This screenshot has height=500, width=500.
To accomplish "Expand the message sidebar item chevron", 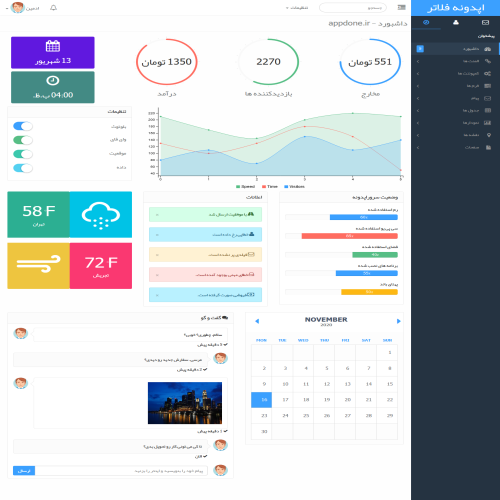I will 418,98.
